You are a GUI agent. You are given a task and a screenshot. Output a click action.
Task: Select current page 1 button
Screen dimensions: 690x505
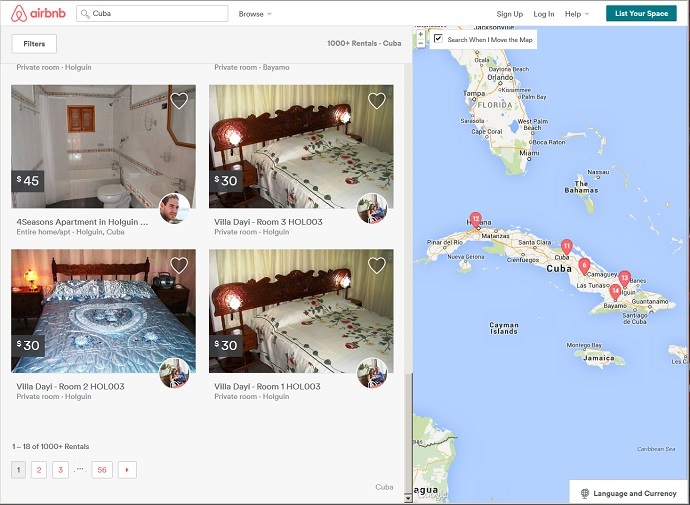[x=18, y=470]
